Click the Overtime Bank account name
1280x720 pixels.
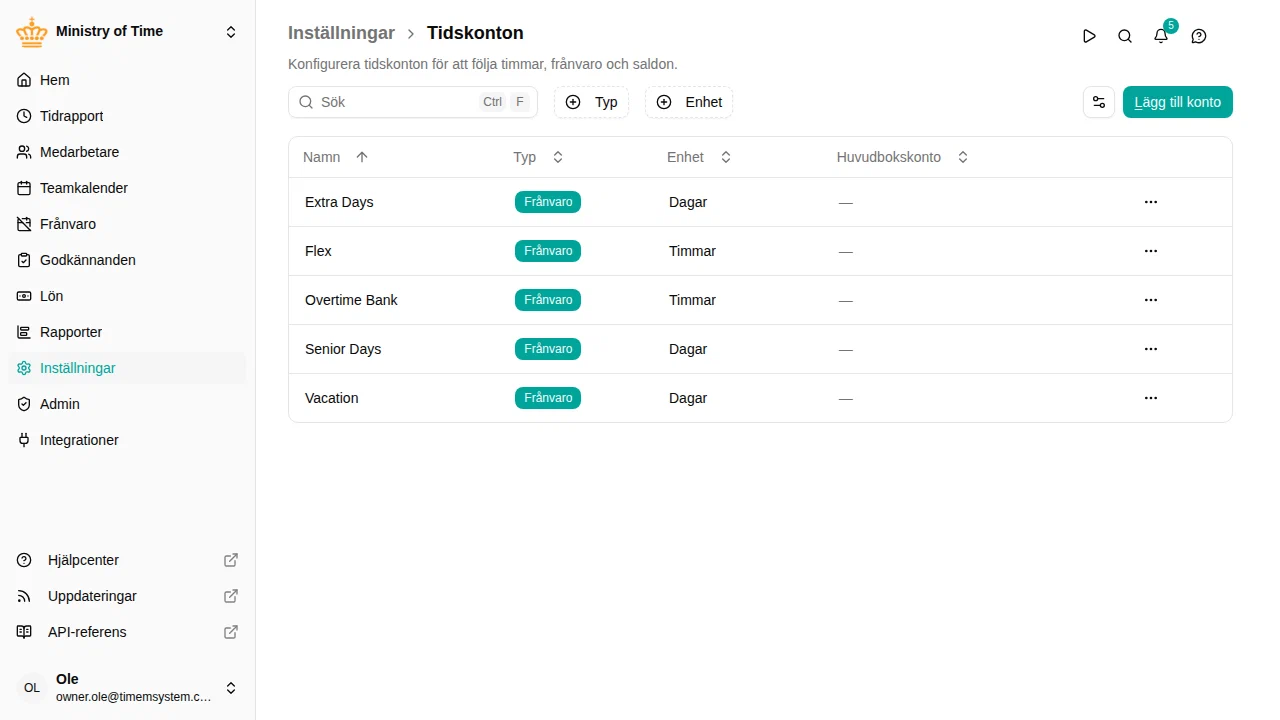tap(351, 300)
